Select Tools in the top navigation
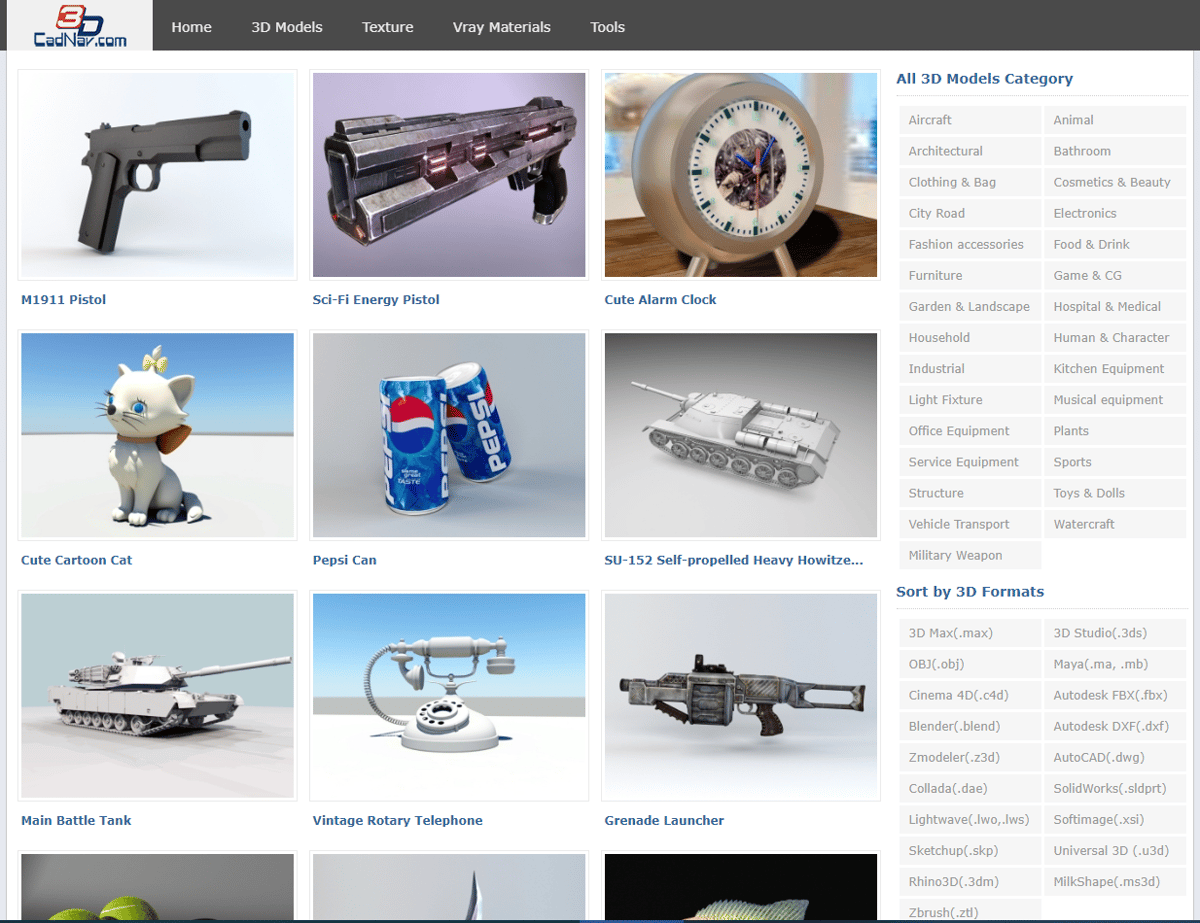The image size is (1200, 923). pos(608,27)
